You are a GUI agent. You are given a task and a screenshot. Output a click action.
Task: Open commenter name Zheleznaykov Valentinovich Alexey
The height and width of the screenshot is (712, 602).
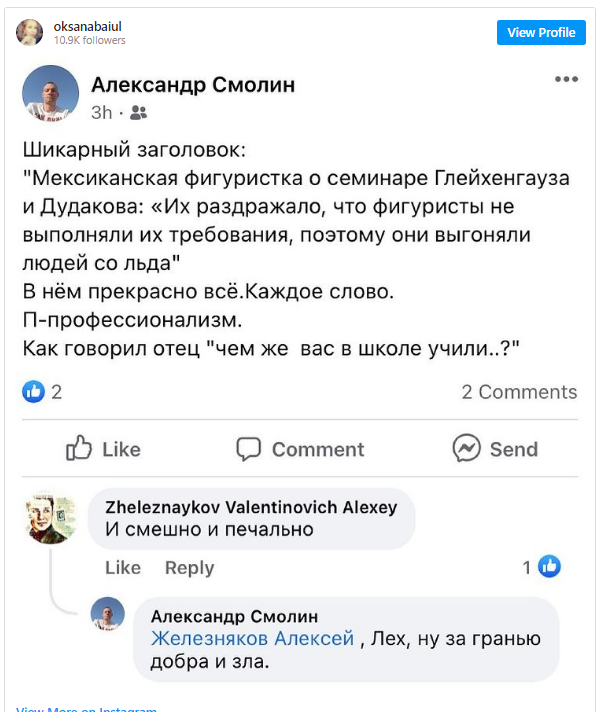[250, 507]
